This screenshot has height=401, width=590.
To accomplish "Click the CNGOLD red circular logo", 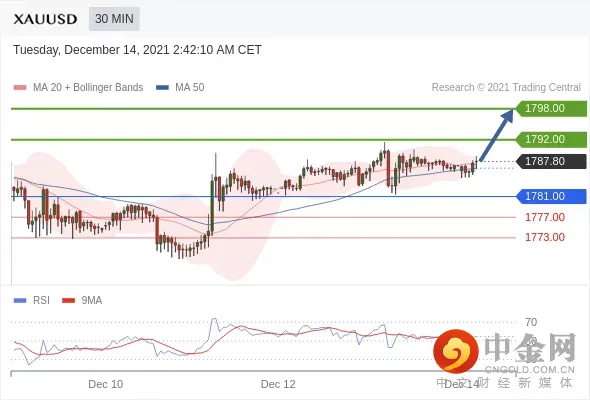I will click(456, 352).
